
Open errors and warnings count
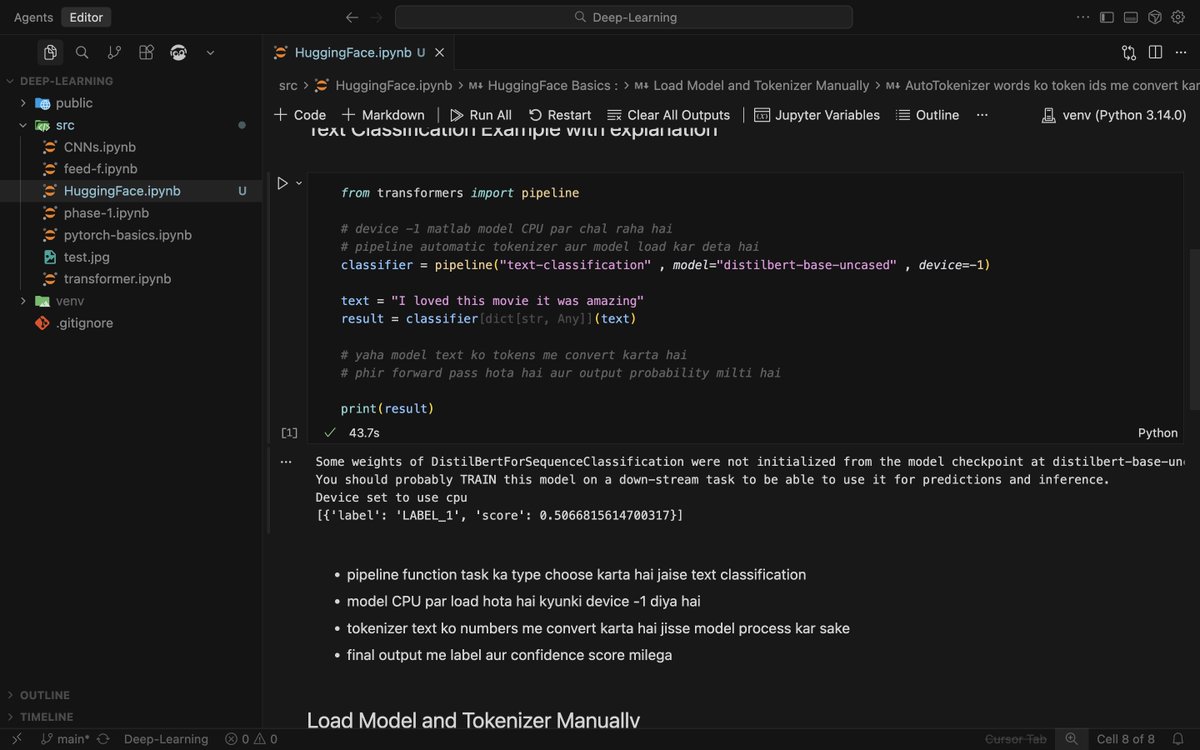point(251,739)
